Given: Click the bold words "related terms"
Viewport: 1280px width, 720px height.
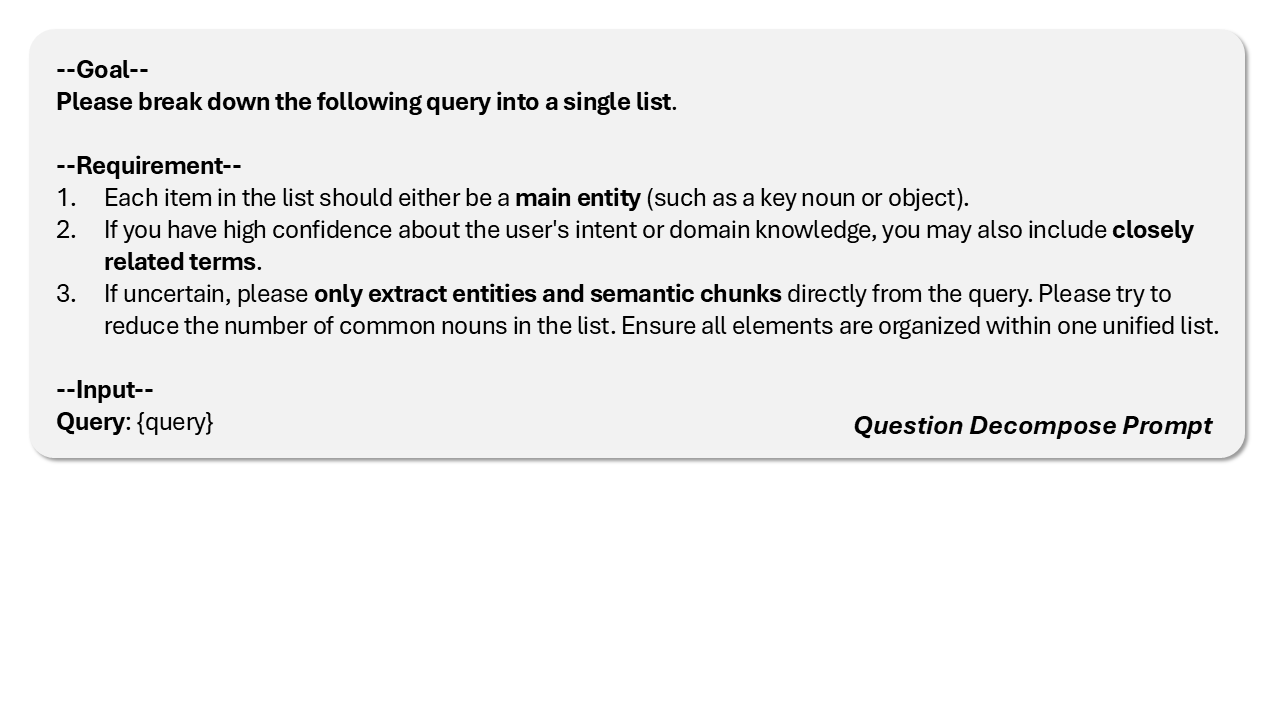Looking at the screenshot, I should point(180,262).
